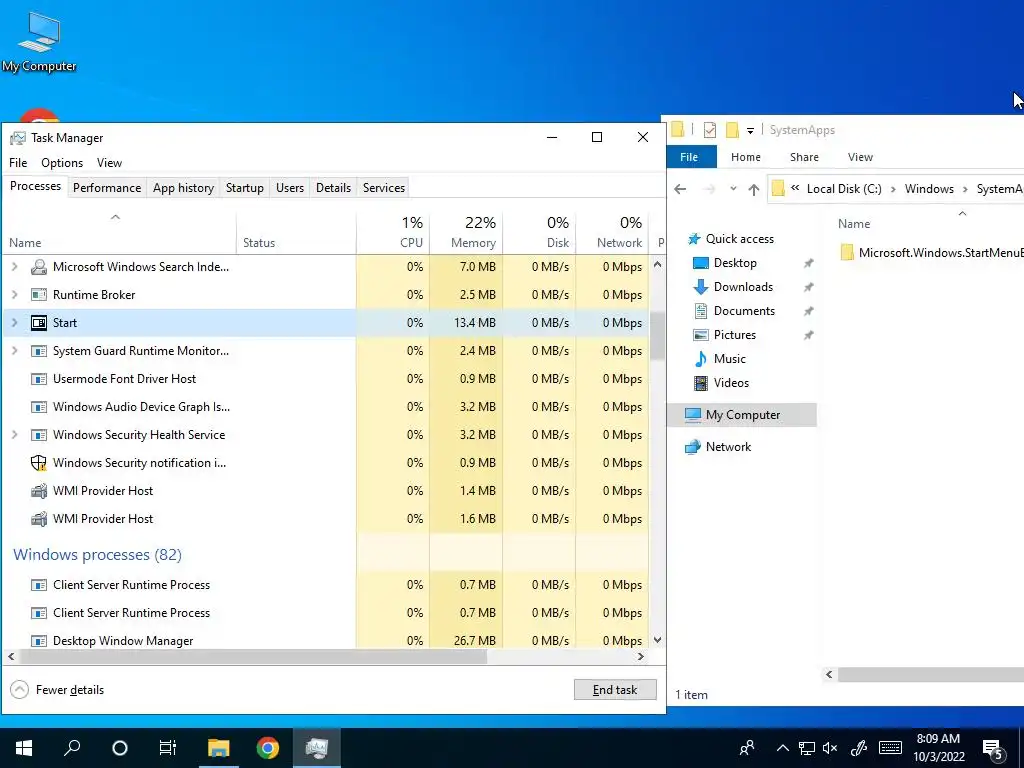Click the Start process icon in Task Manager
The height and width of the screenshot is (768, 1024).
(39, 323)
